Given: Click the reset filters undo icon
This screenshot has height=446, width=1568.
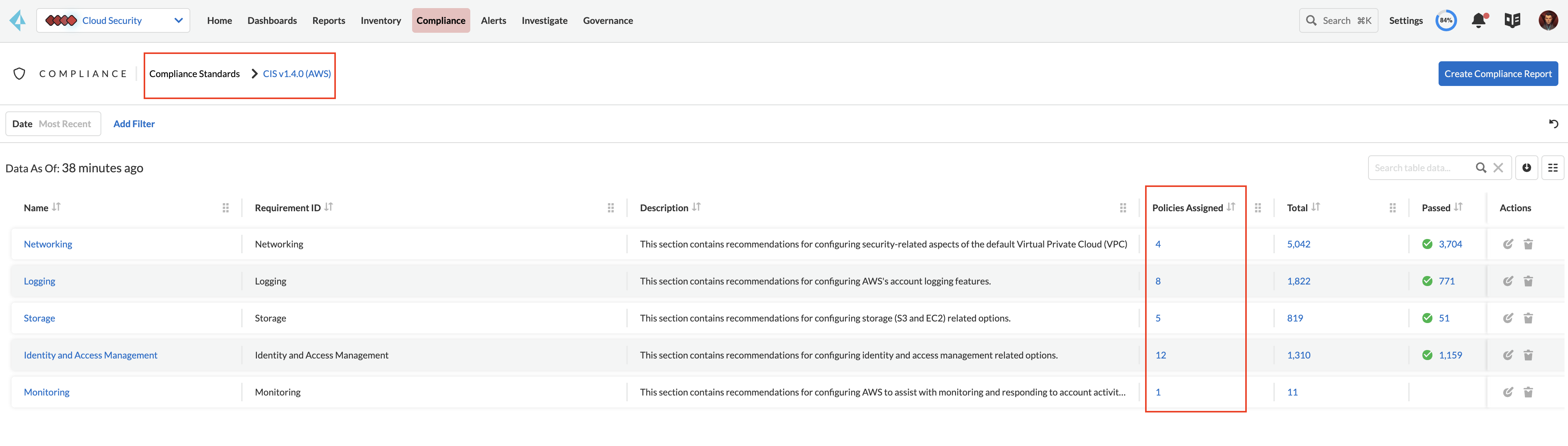Looking at the screenshot, I should [1553, 124].
